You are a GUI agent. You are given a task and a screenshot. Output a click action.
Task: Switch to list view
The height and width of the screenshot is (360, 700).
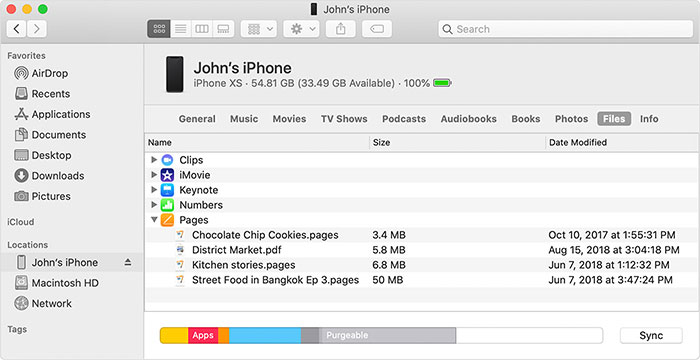pos(180,29)
